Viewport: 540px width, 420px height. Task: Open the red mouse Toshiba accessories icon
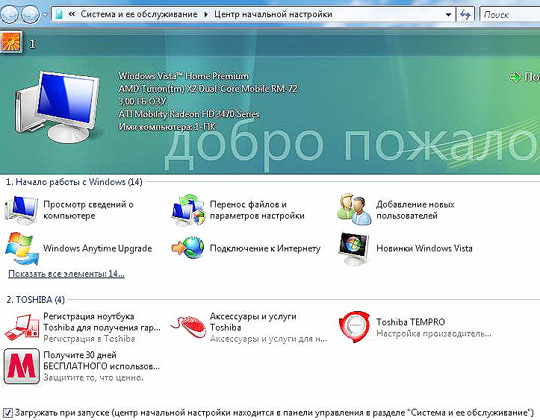click(x=188, y=326)
